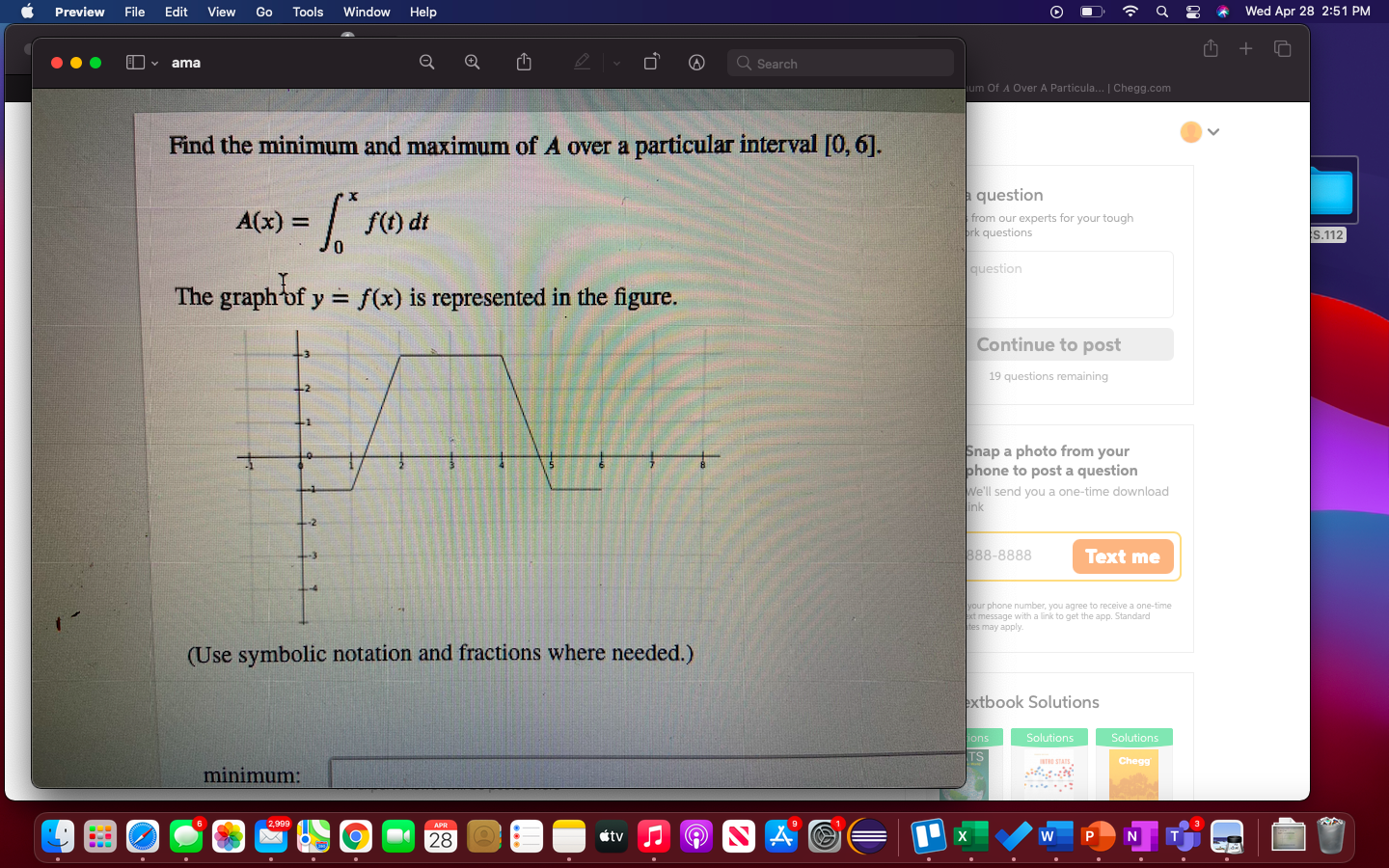Click Continue to post button in browser

[1070, 344]
